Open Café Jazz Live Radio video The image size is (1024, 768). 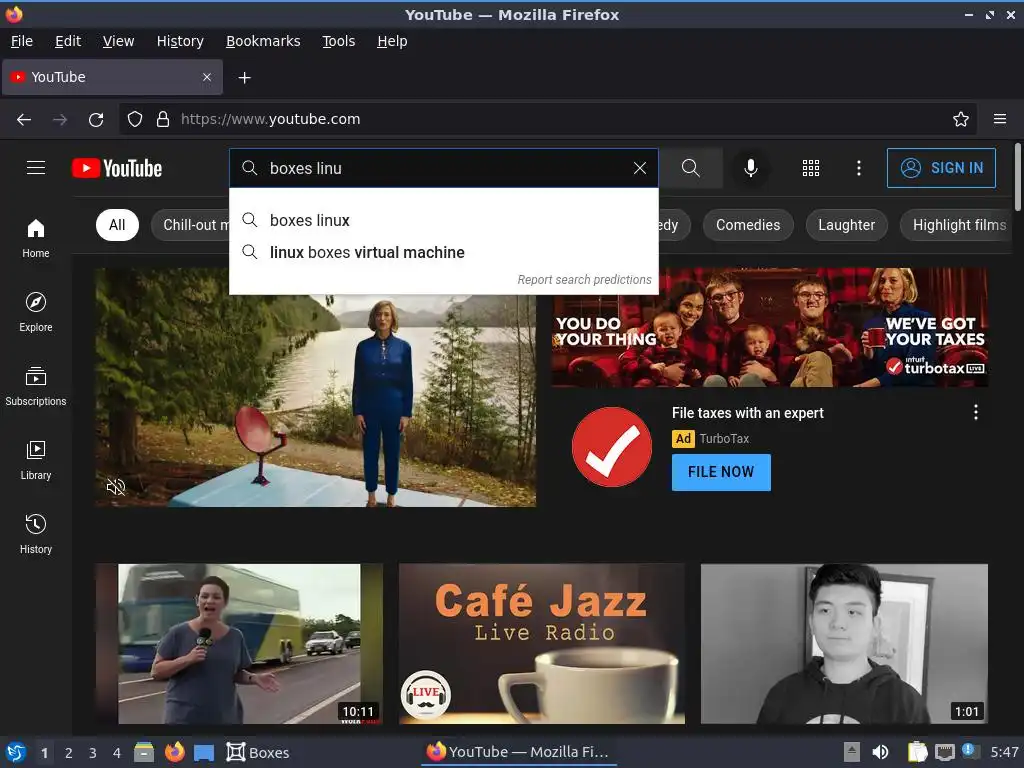(541, 644)
